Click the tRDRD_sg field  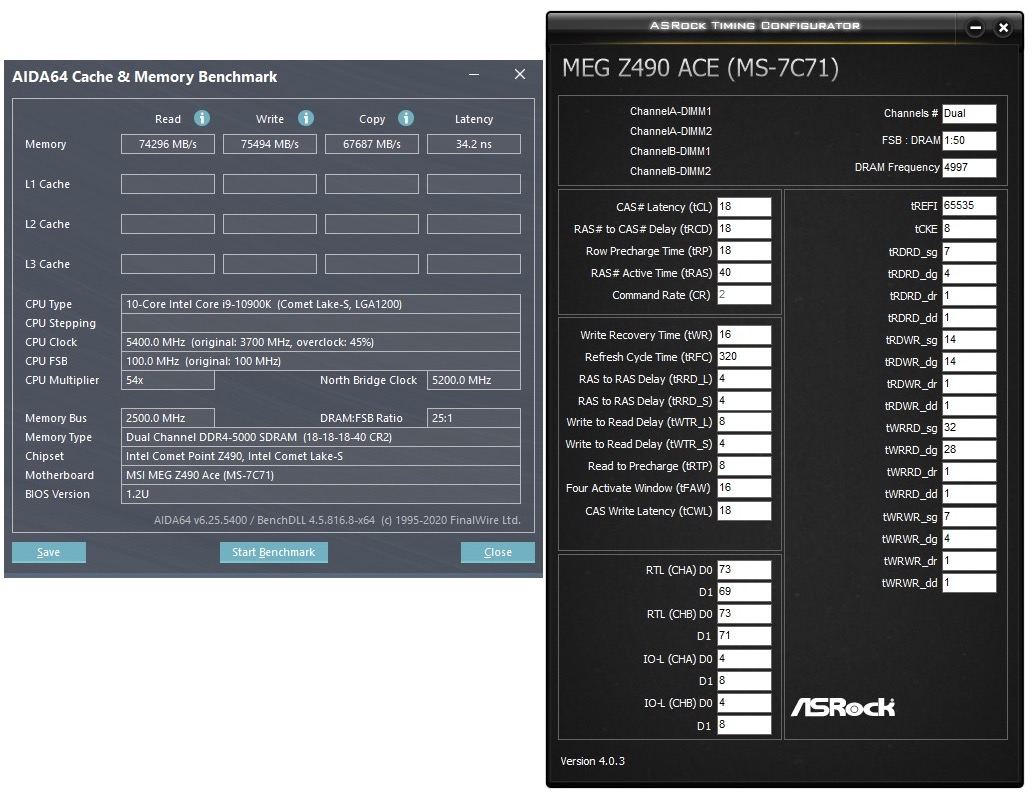(x=969, y=252)
